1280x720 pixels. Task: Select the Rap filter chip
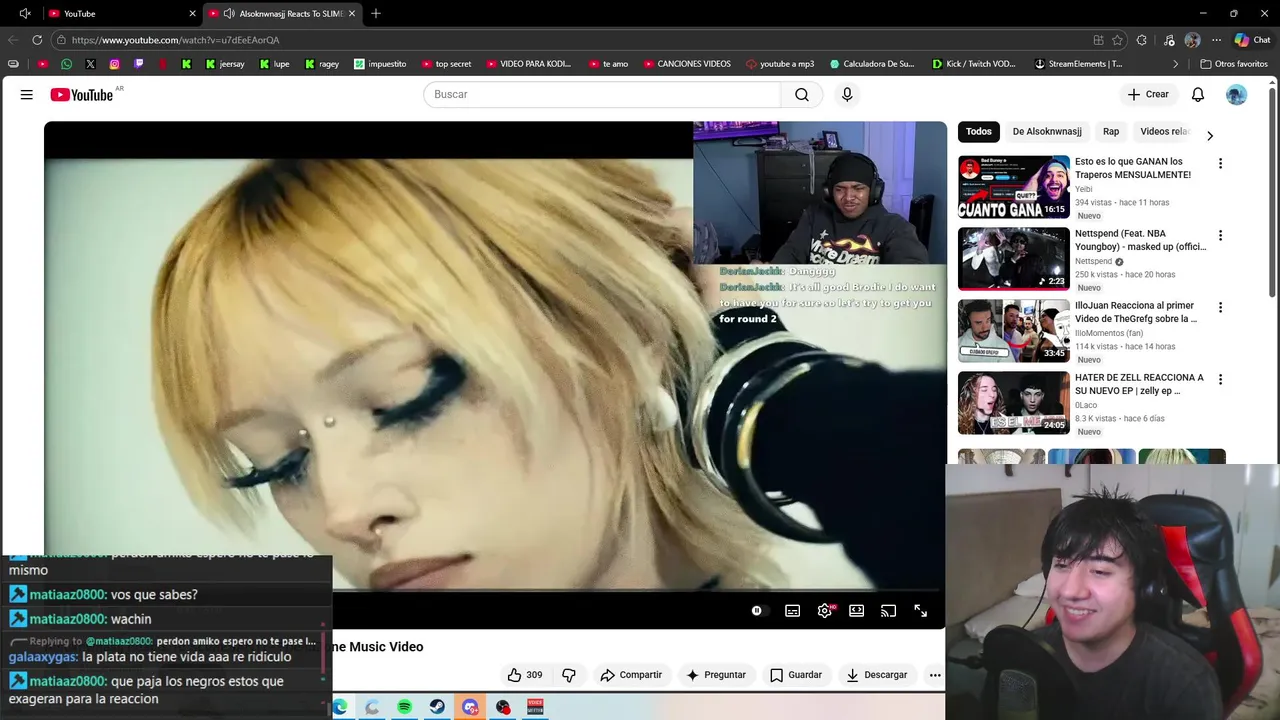[1111, 131]
